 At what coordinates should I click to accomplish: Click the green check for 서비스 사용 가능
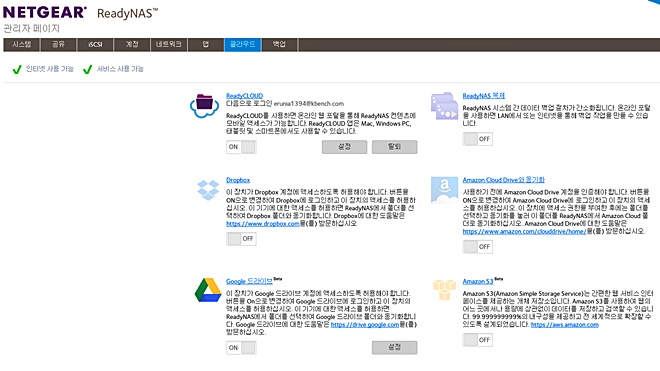[x=88, y=69]
